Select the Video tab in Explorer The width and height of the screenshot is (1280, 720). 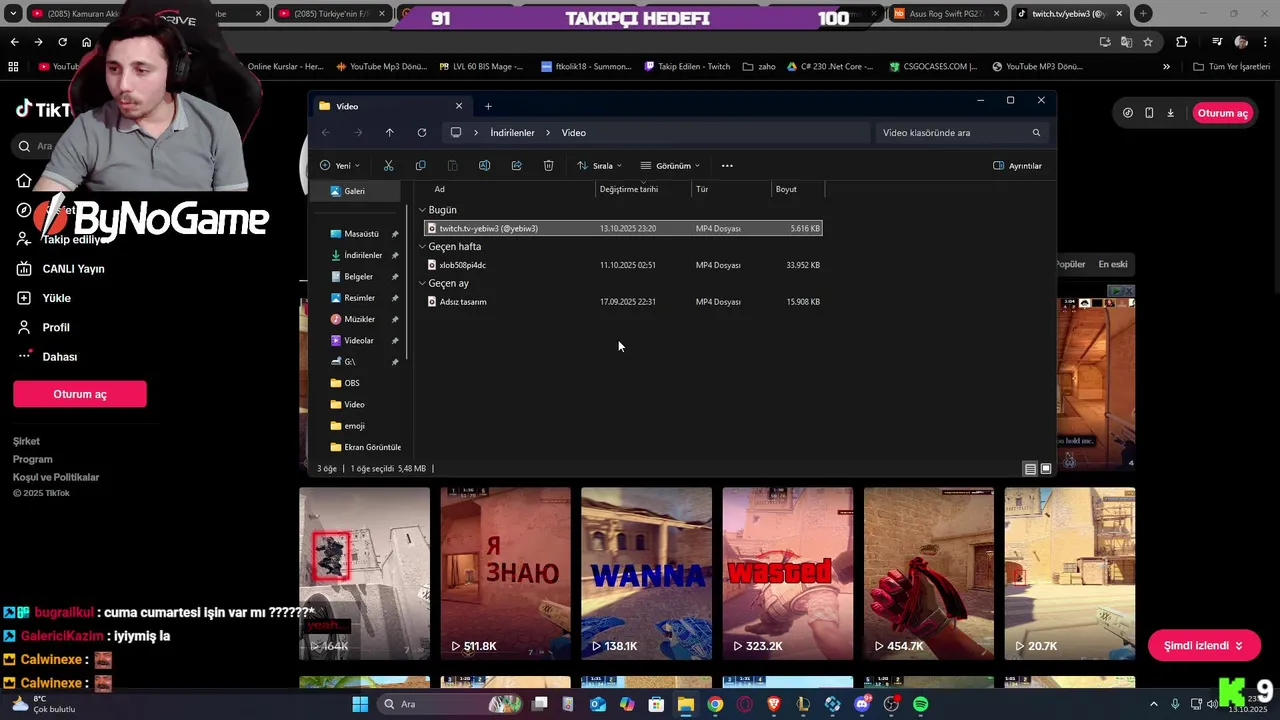(390, 106)
